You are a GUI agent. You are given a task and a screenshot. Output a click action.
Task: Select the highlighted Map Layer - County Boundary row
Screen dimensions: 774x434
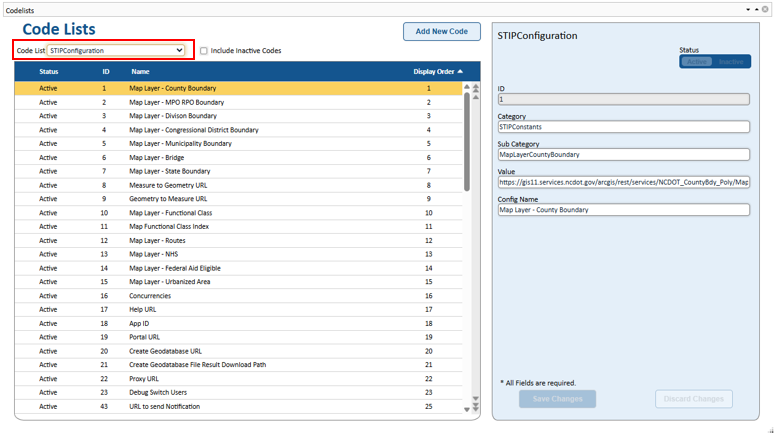tap(238, 88)
